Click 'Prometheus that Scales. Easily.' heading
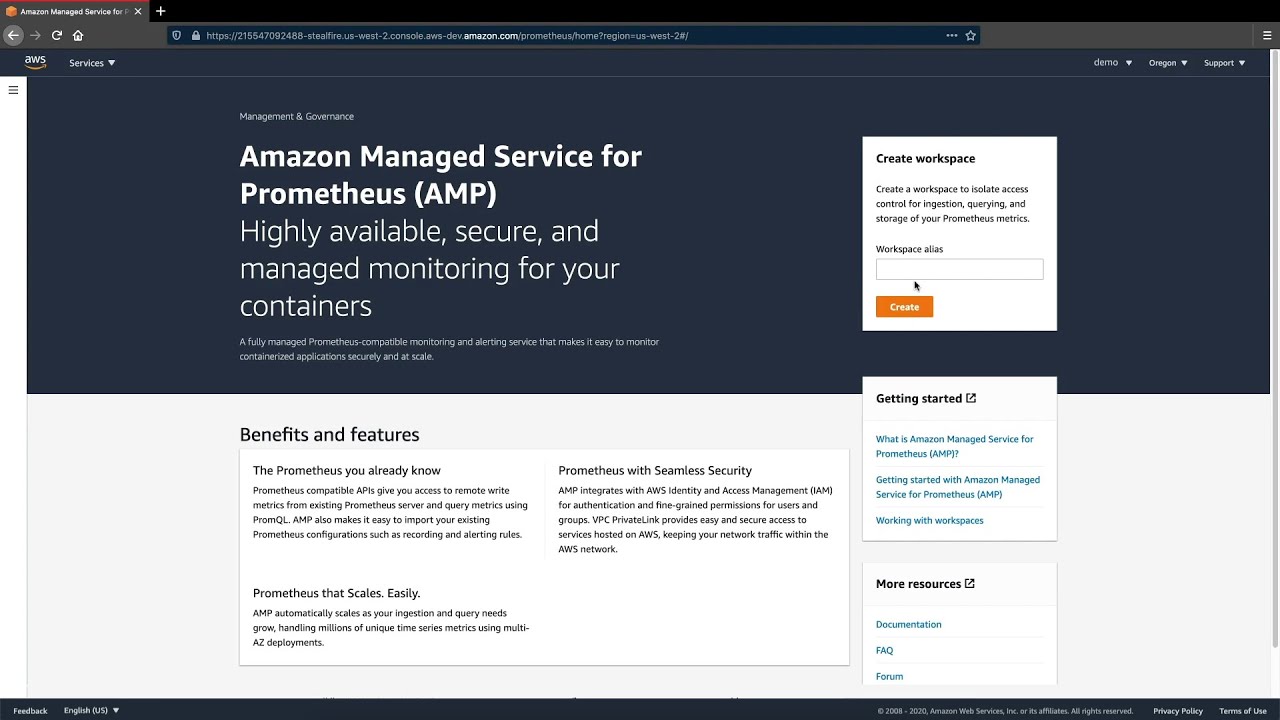1280x720 pixels. [336, 593]
